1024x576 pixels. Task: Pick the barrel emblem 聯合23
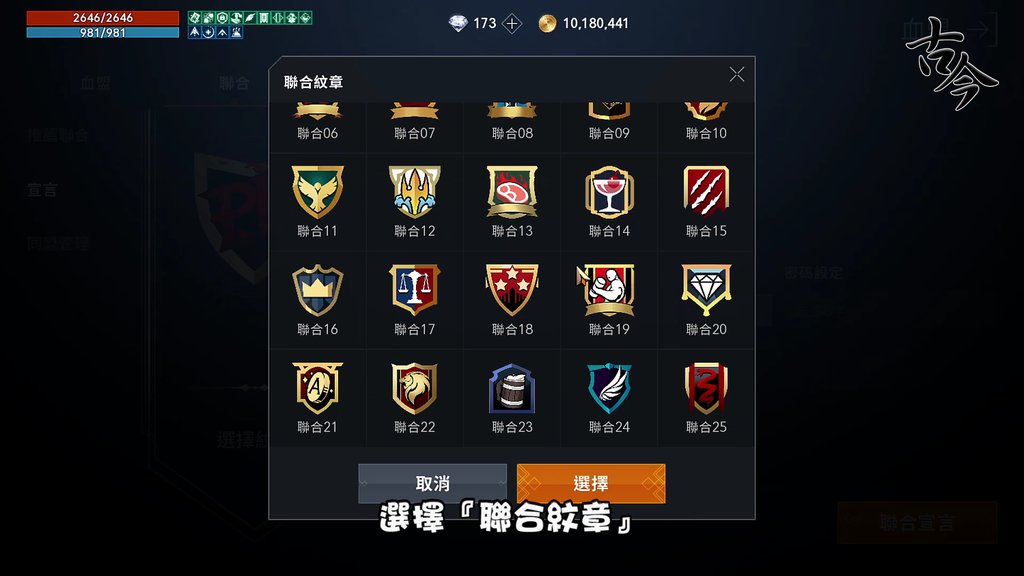512,388
